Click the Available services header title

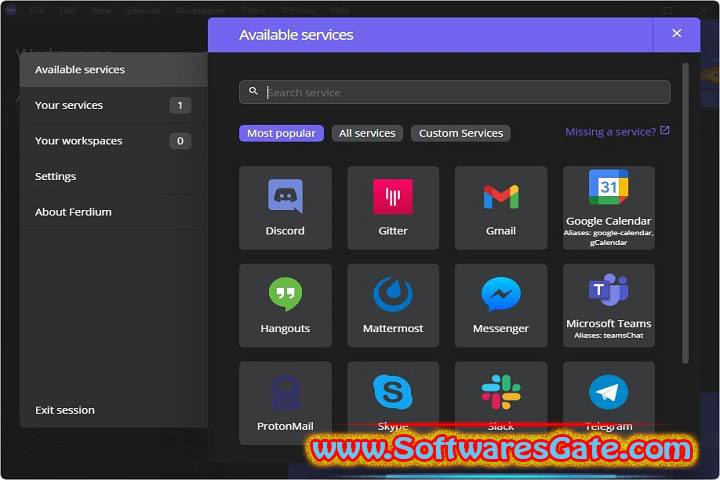[296, 35]
